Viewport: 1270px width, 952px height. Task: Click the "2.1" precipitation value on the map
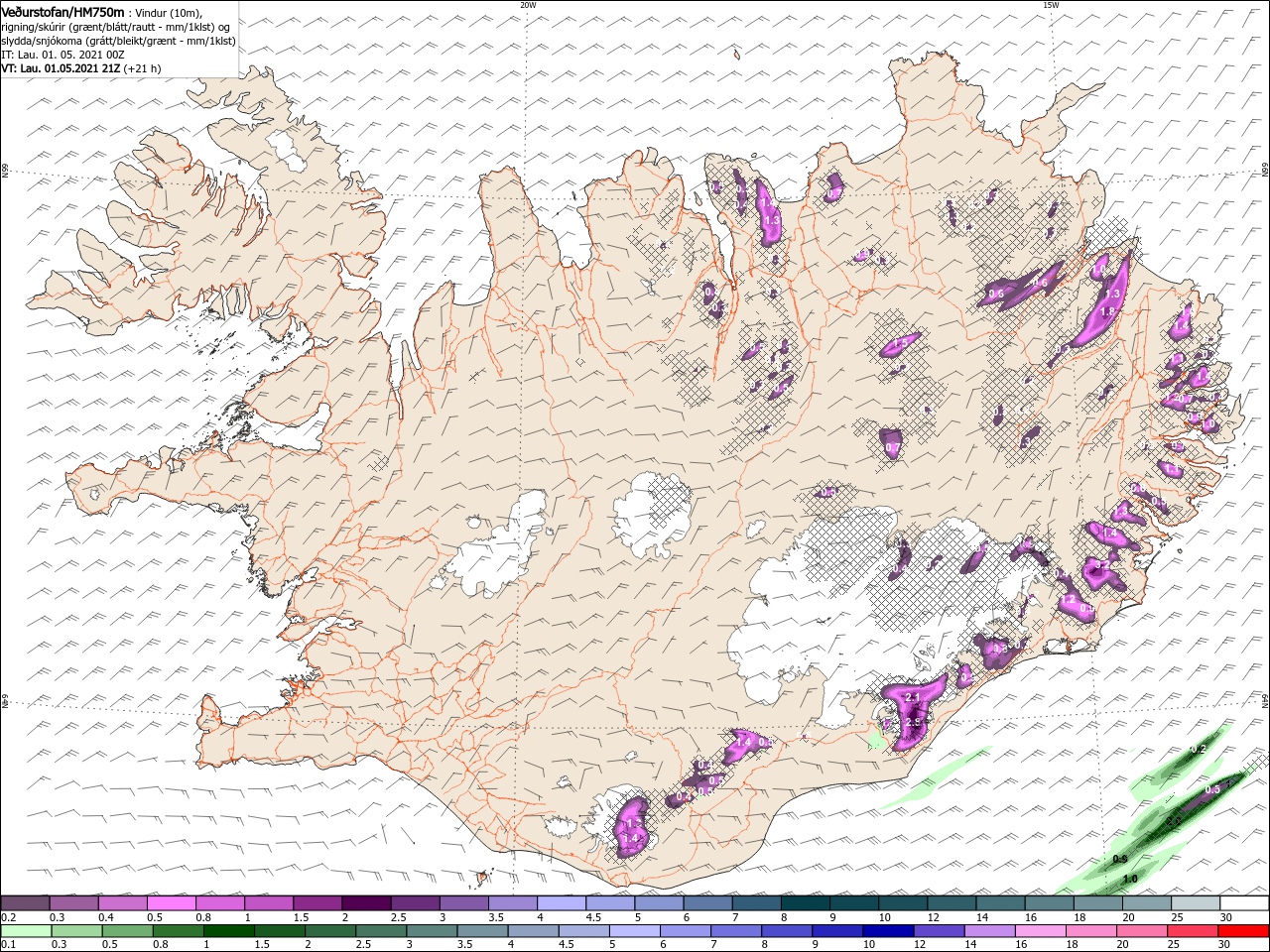click(914, 697)
